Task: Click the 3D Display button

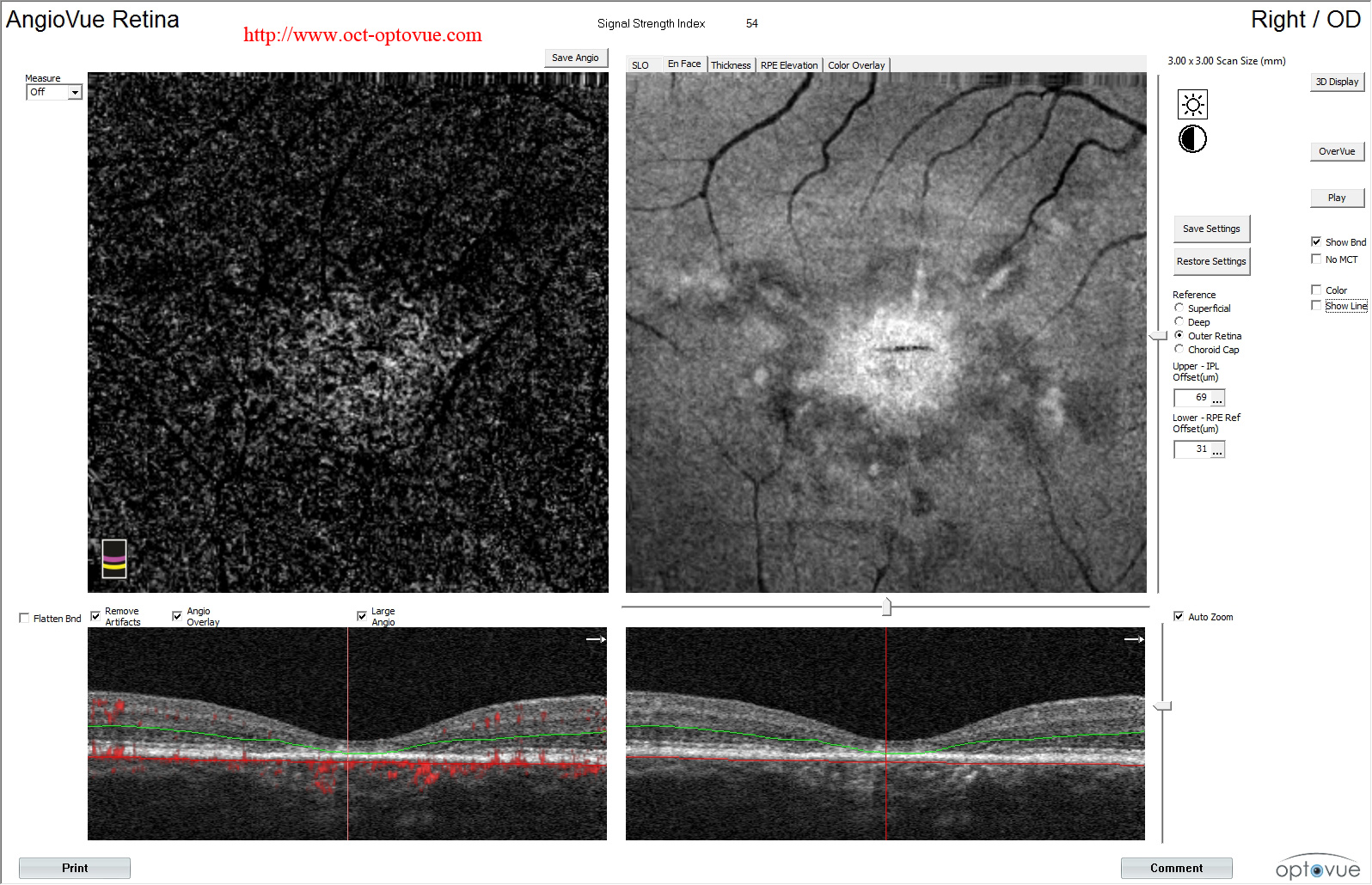Action: (1337, 82)
